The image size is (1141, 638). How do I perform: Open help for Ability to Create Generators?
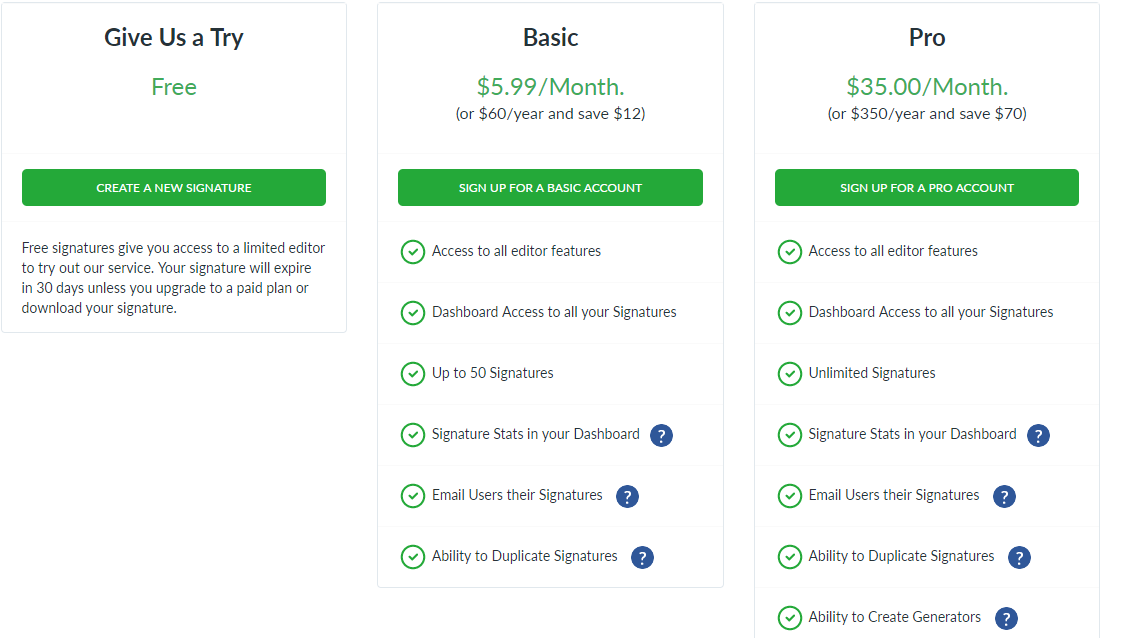[1006, 618]
